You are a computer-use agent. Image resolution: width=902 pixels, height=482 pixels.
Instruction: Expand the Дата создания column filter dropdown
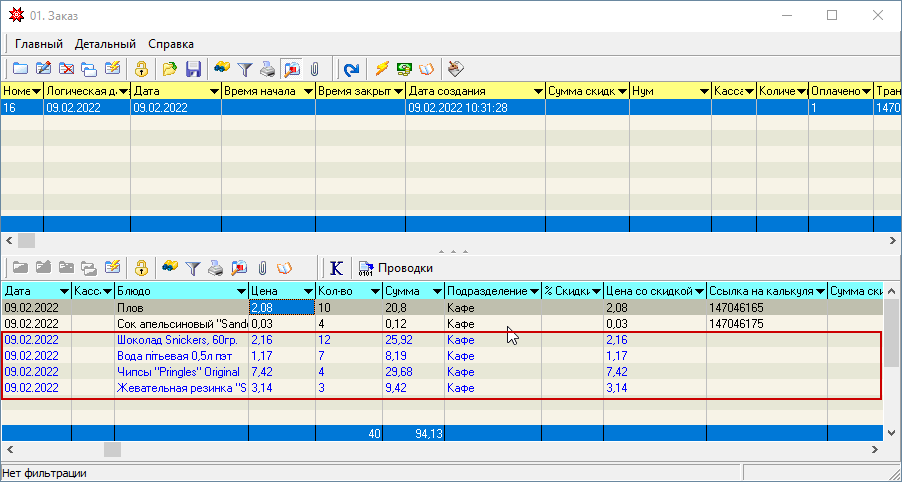pyautogui.click(x=536, y=91)
